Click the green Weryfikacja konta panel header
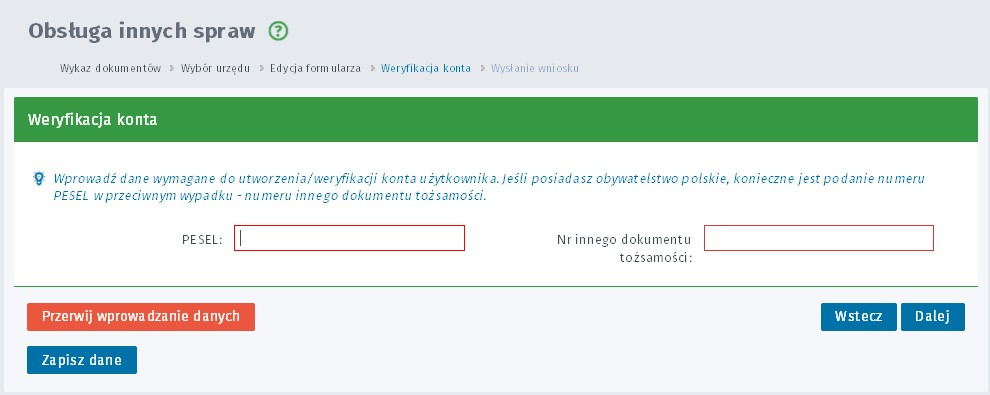This screenshot has width=990, height=395. point(496,119)
